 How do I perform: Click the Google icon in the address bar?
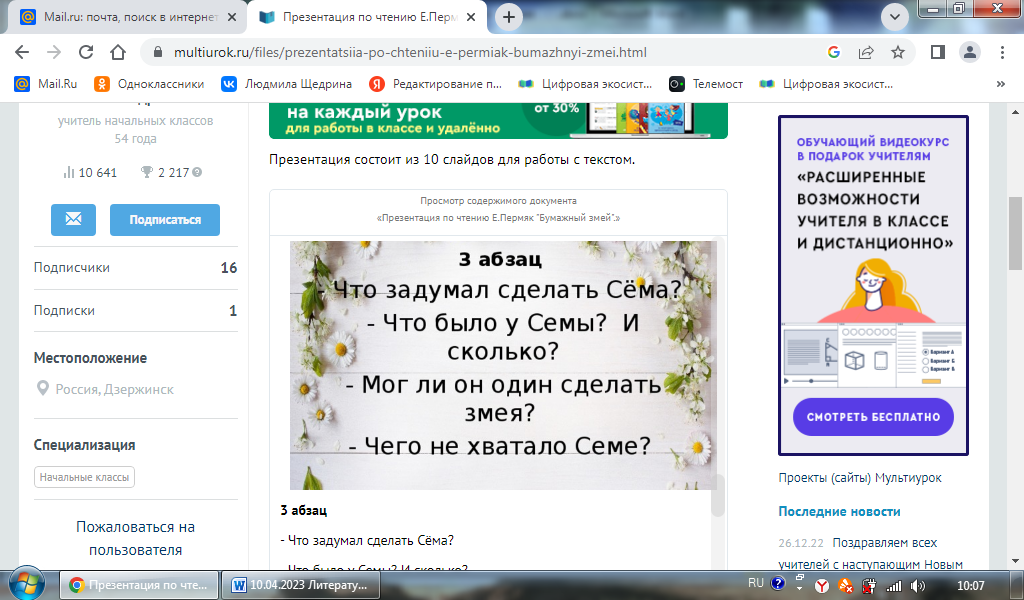[x=833, y=52]
